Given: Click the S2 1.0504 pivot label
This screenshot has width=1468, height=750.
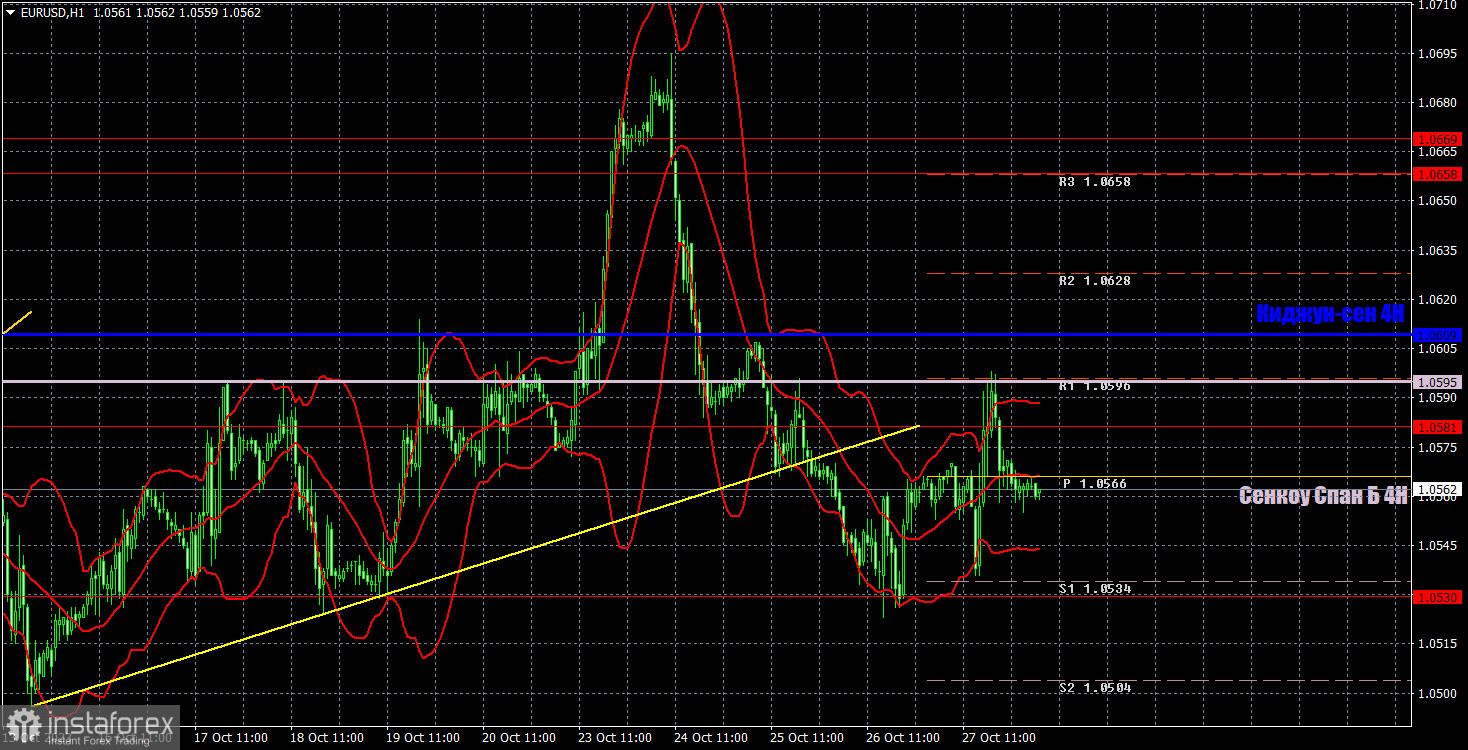Looking at the screenshot, I should 1095,688.
